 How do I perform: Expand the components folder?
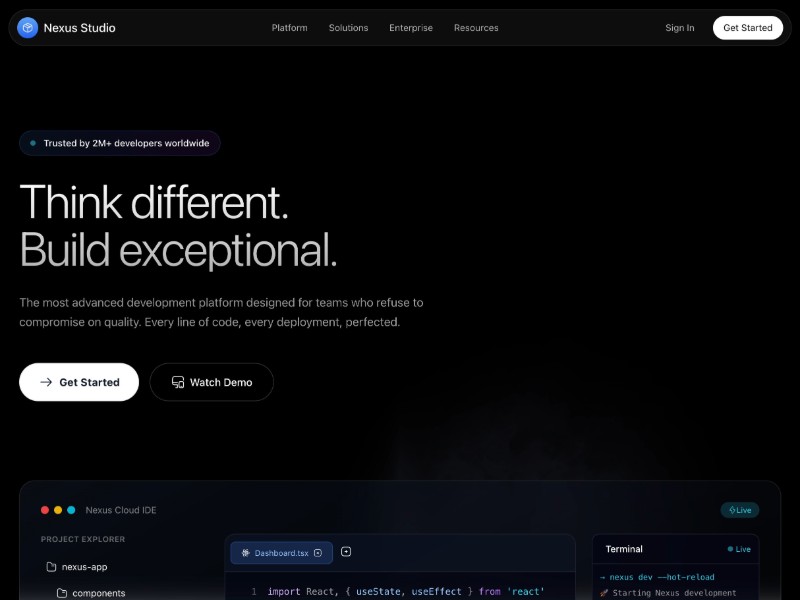97,592
